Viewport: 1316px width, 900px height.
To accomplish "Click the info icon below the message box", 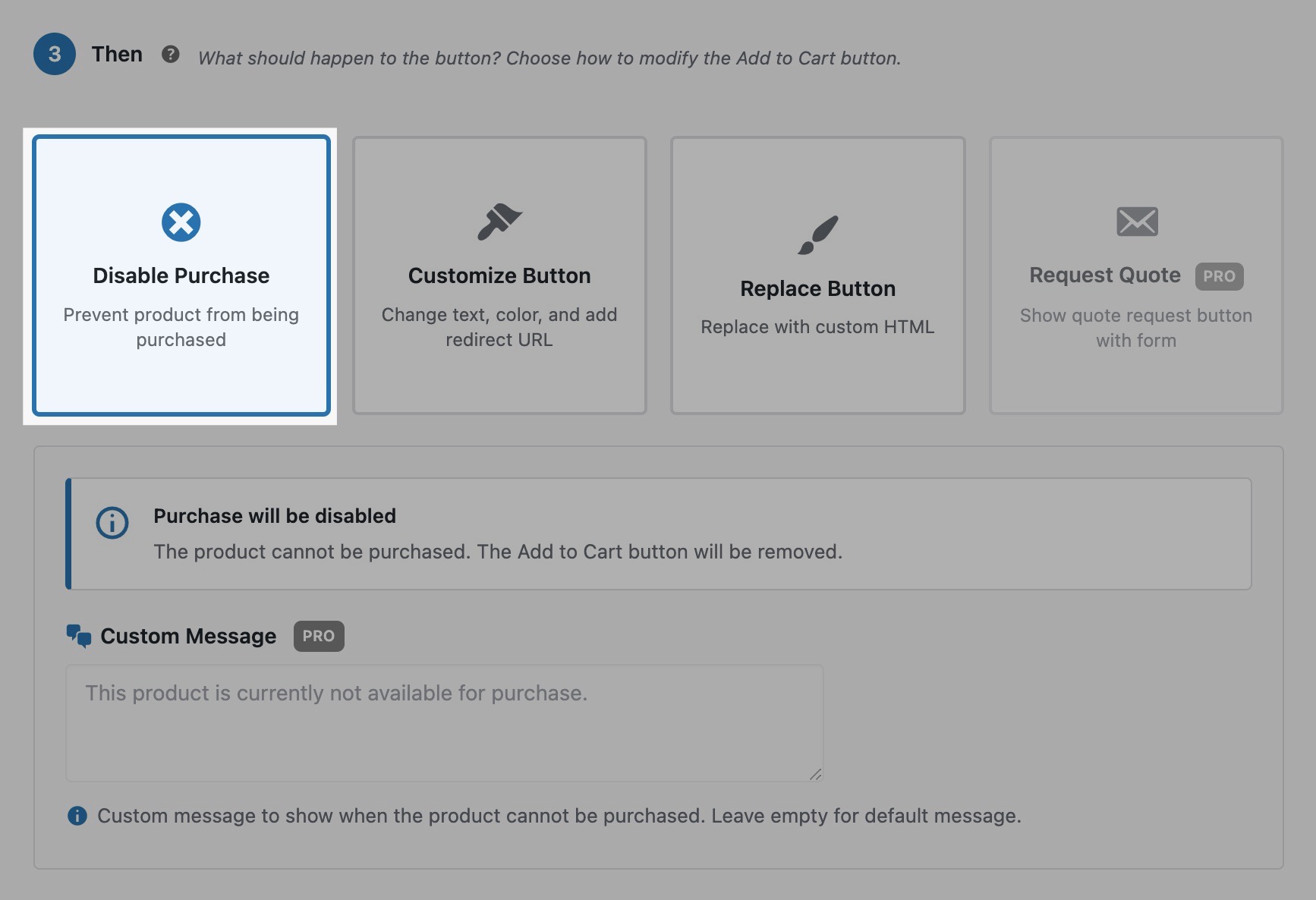I will click(76, 816).
